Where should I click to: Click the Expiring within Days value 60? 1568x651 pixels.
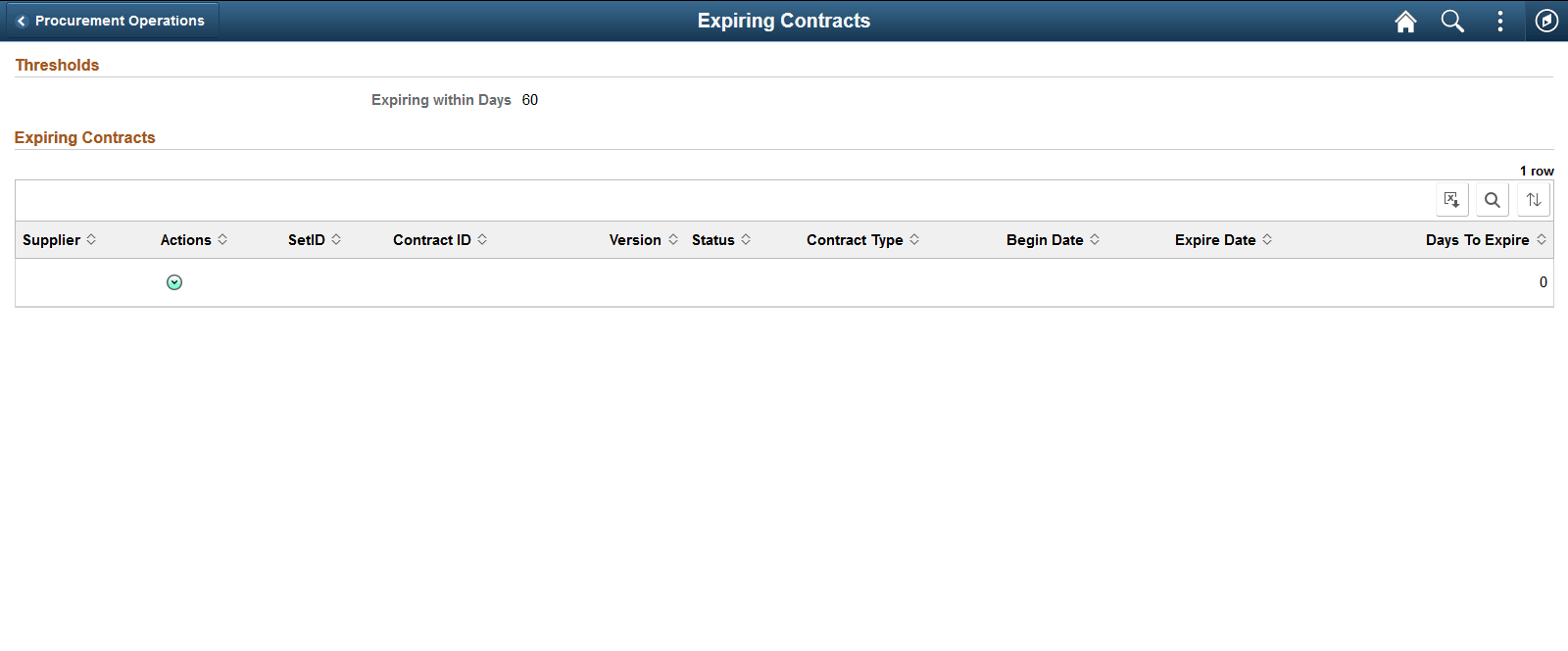[529, 100]
